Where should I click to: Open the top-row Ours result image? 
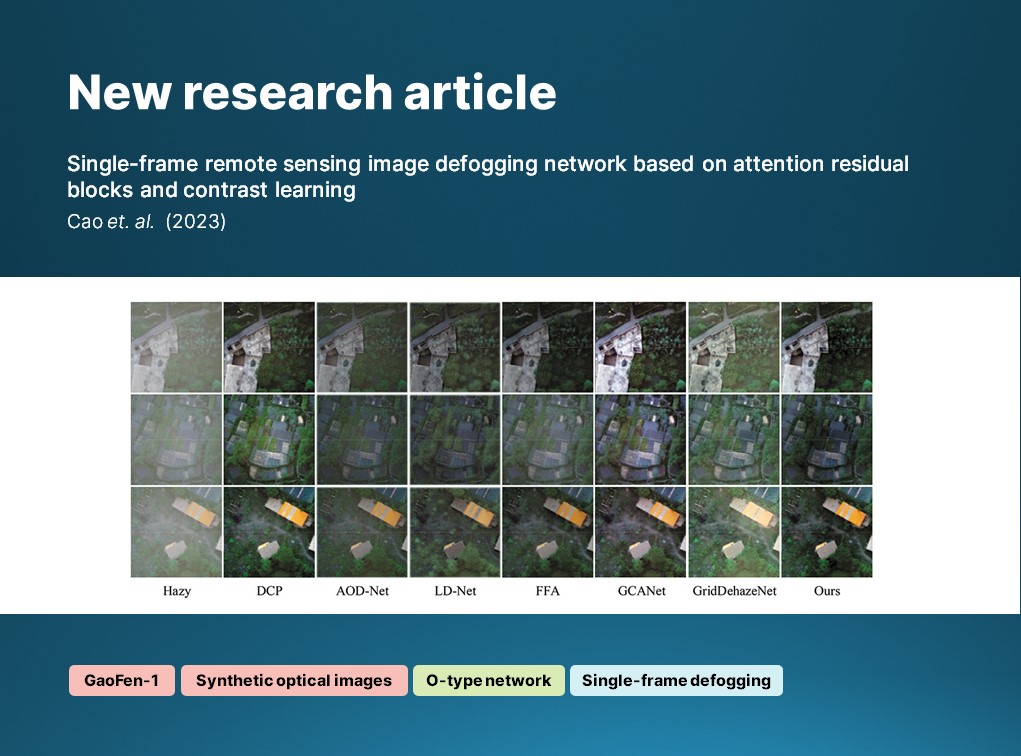827,347
